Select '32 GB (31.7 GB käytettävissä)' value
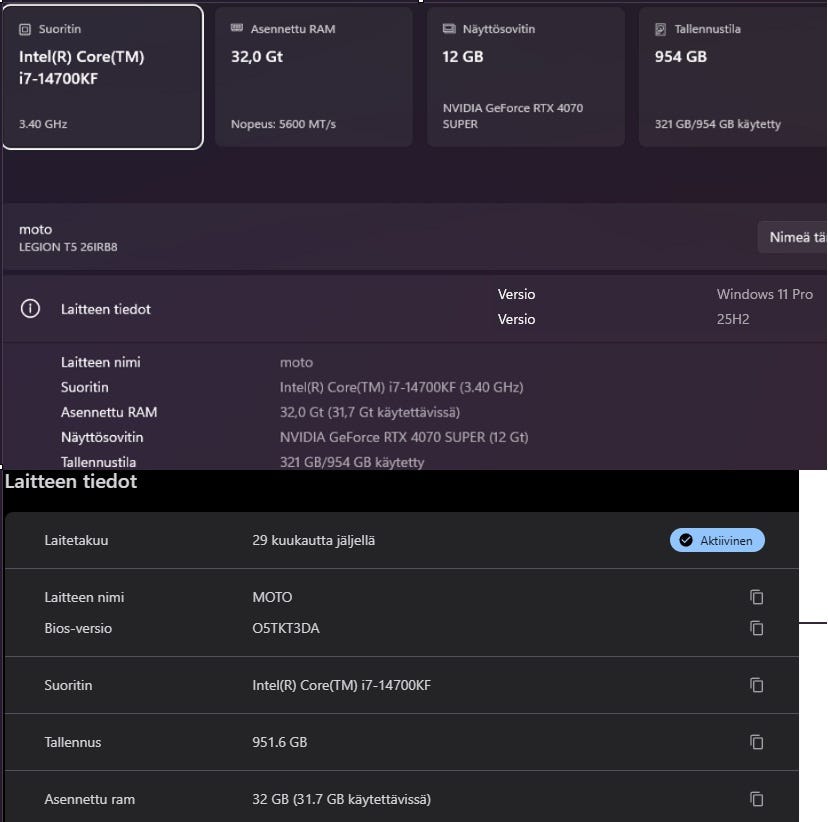Viewport: 828px width, 822px height. click(x=341, y=799)
